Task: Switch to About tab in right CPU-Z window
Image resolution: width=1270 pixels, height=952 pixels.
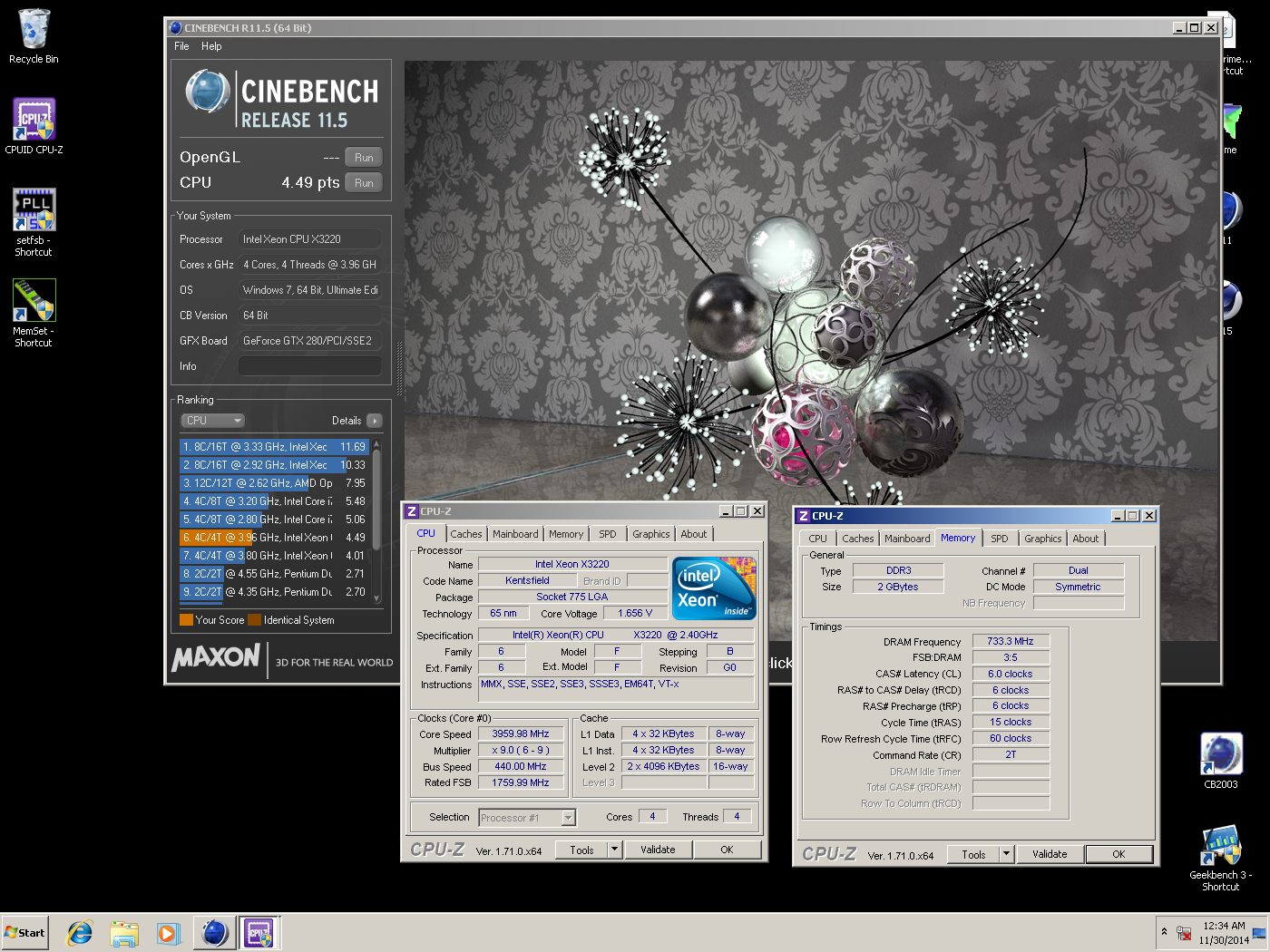Action: click(1086, 539)
